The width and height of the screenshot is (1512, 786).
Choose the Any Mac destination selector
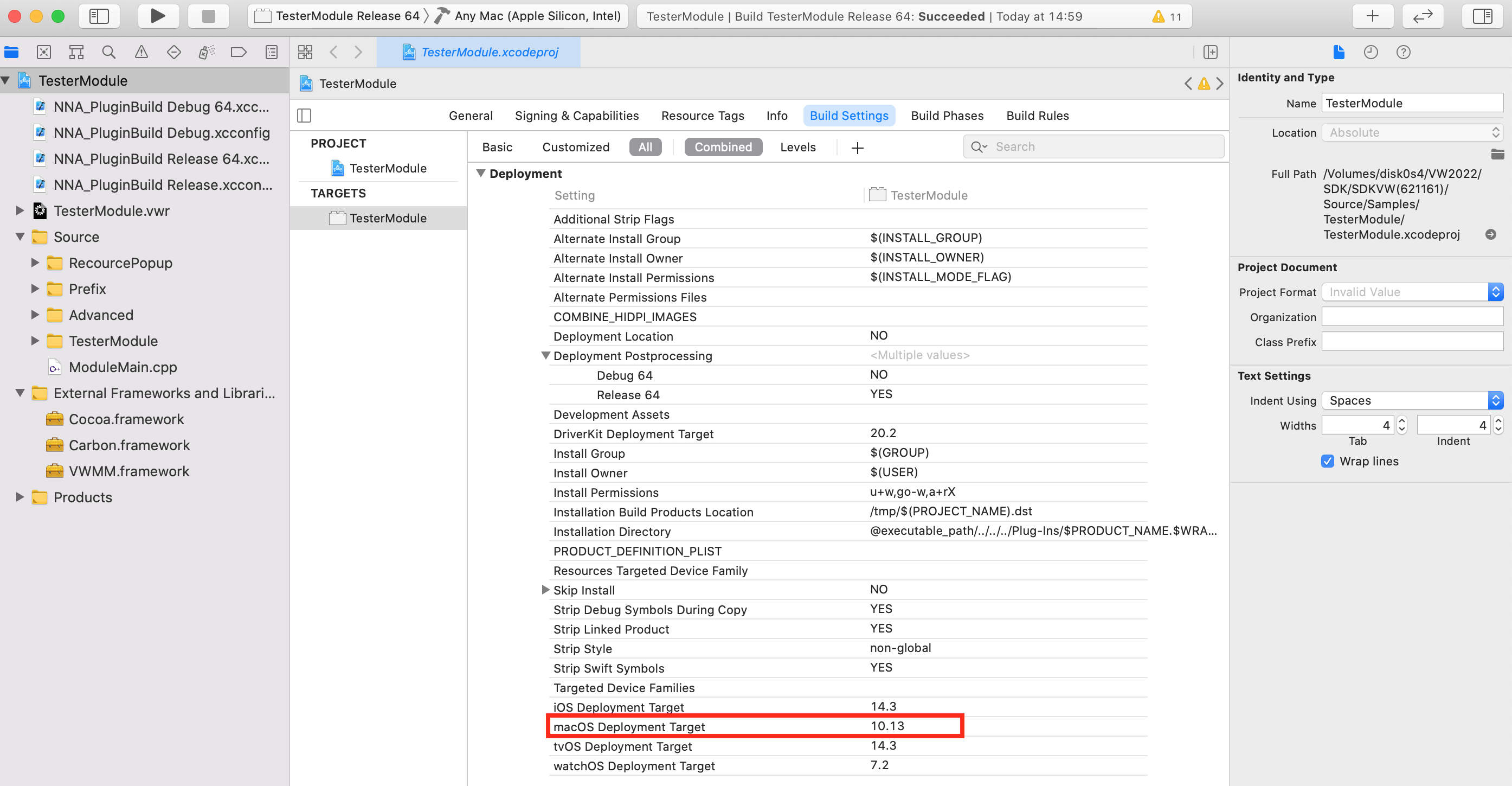coord(528,16)
